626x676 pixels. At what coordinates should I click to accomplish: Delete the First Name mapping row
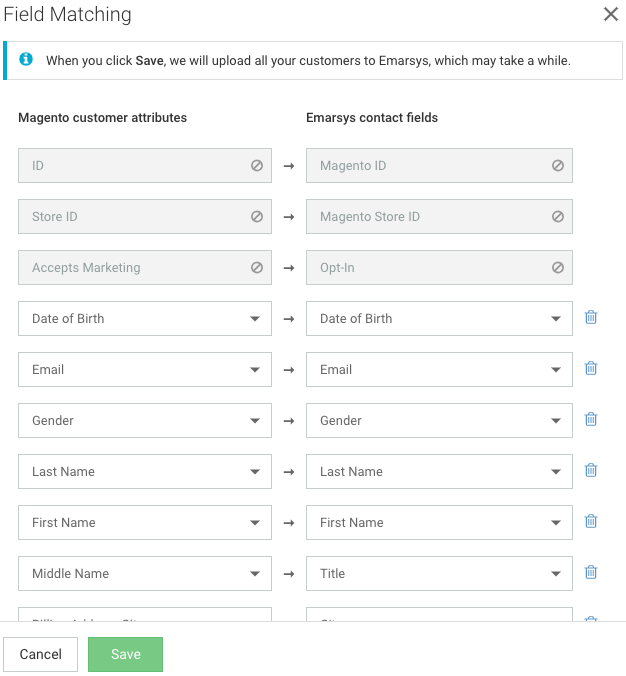591,521
